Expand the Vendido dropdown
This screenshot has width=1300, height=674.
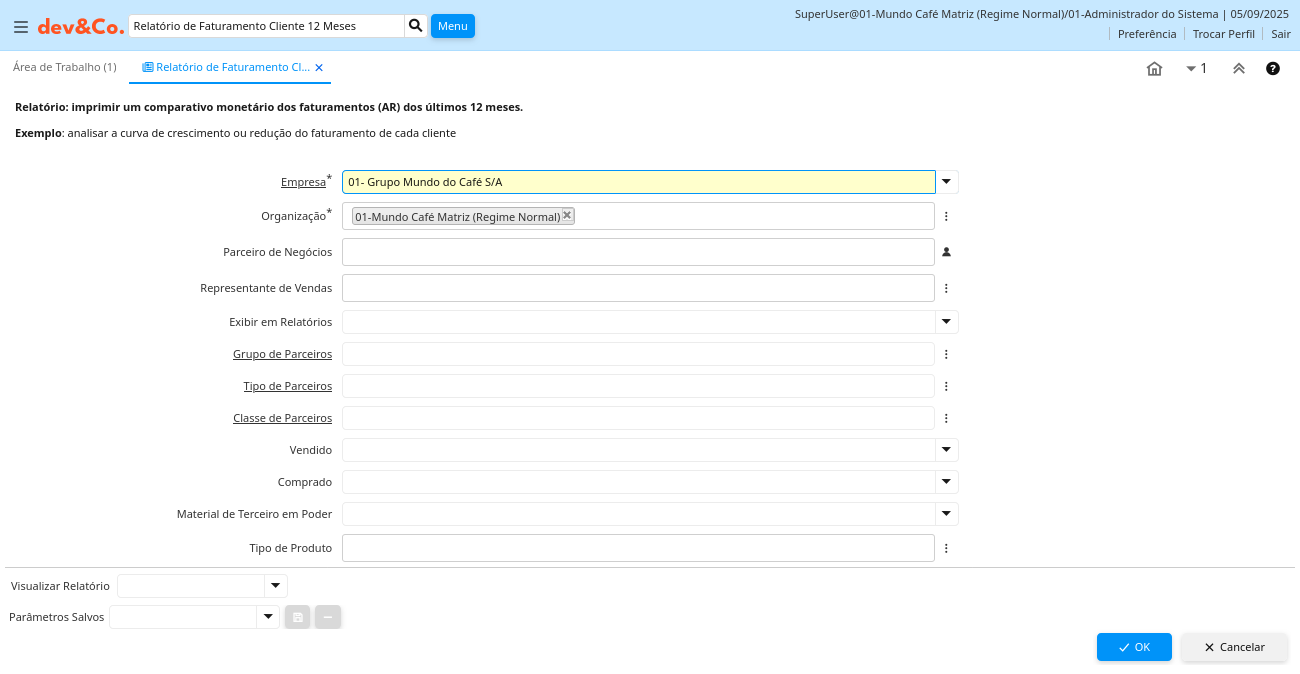[946, 450]
